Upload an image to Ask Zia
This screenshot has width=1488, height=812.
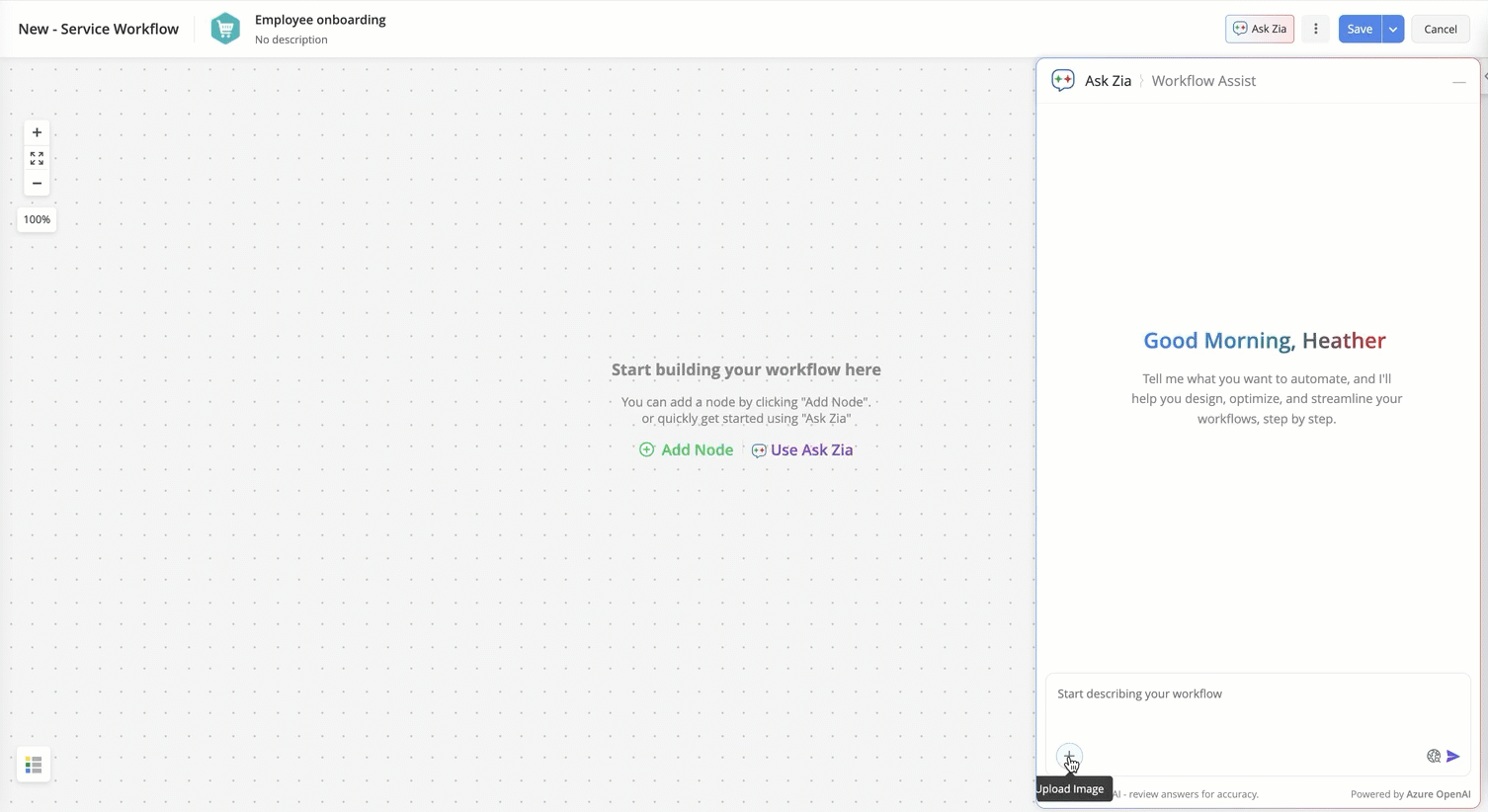pyautogui.click(x=1070, y=756)
